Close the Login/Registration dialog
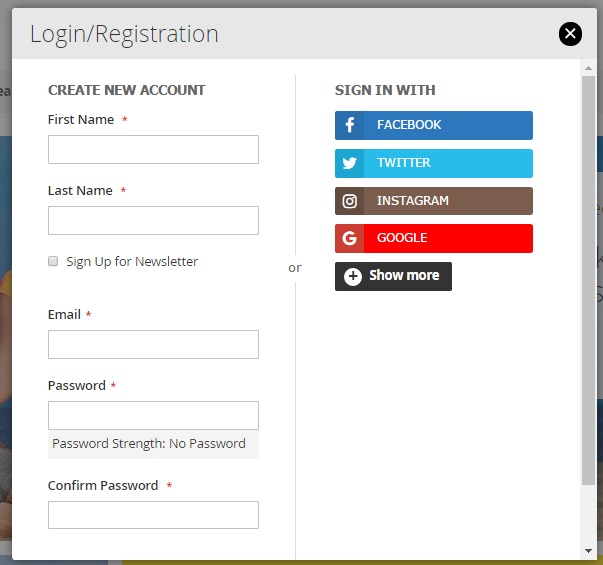603x565 pixels. click(x=570, y=34)
